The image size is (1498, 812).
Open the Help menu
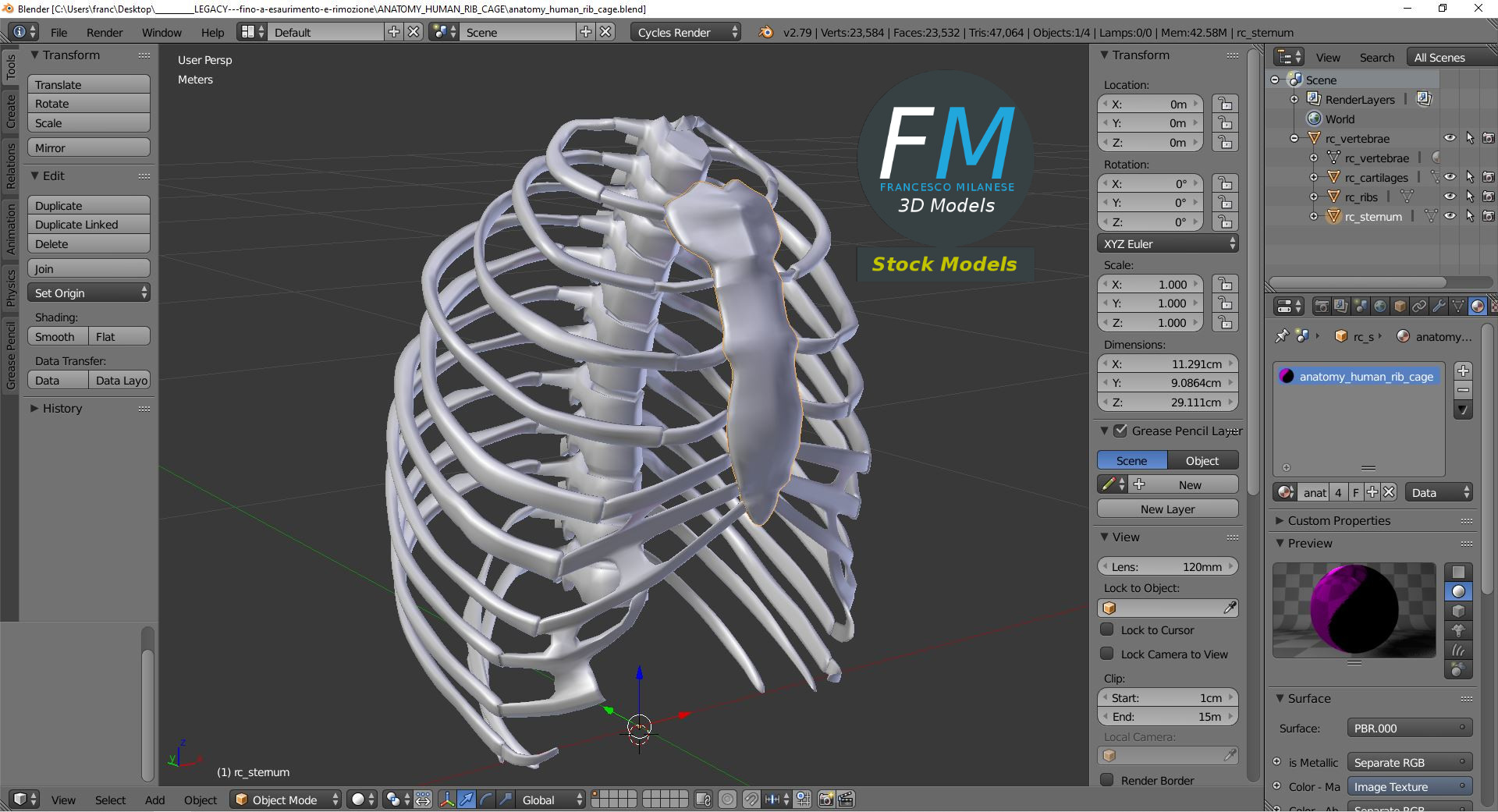(212, 32)
